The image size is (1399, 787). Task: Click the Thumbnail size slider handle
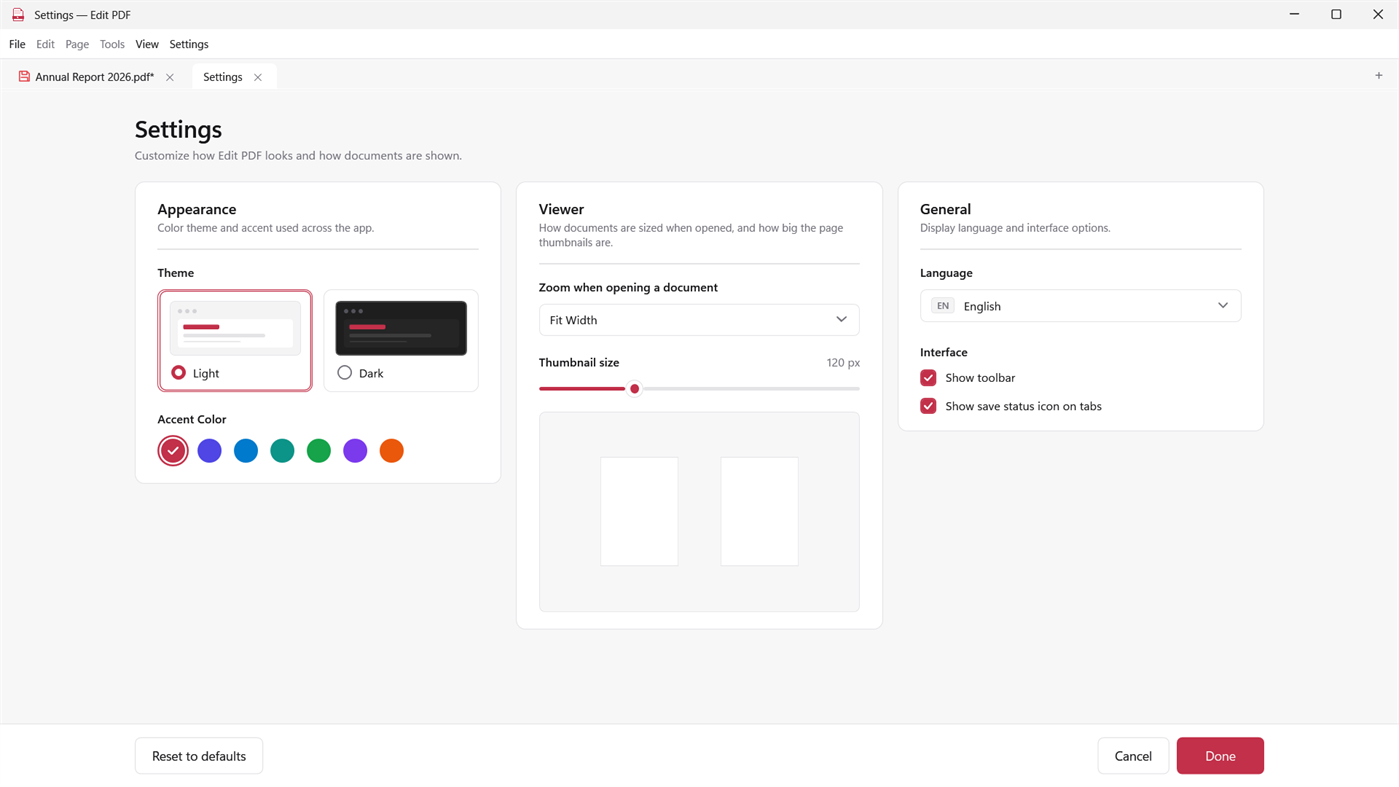tap(634, 389)
